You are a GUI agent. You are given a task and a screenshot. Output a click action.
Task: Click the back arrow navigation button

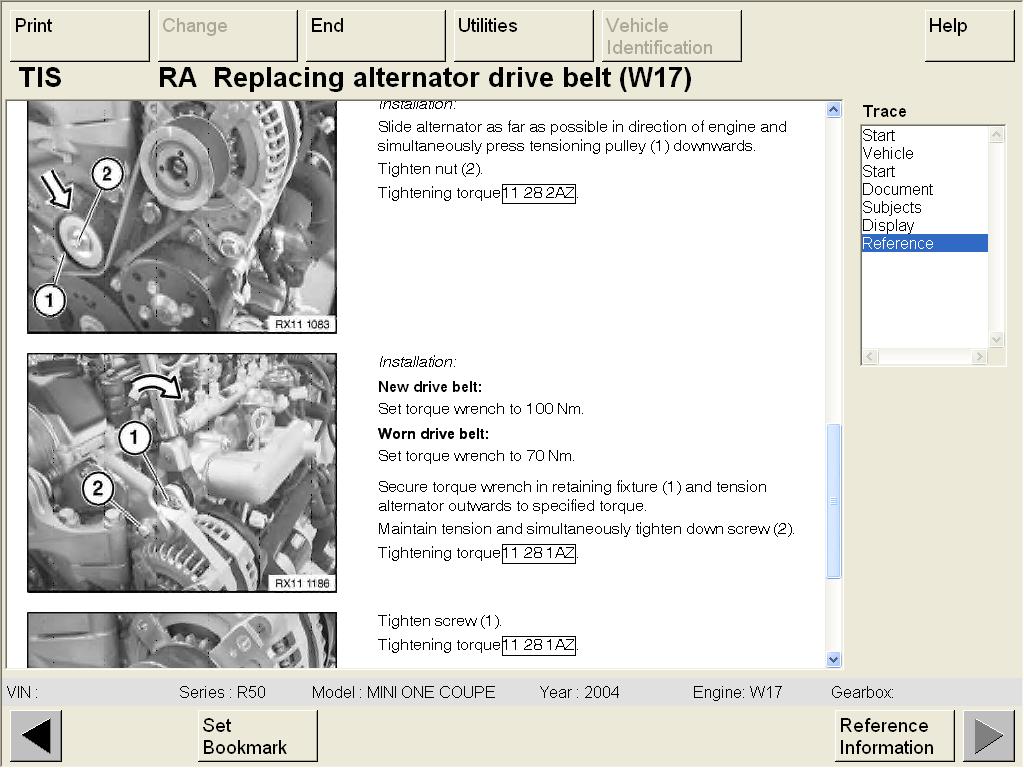36,736
